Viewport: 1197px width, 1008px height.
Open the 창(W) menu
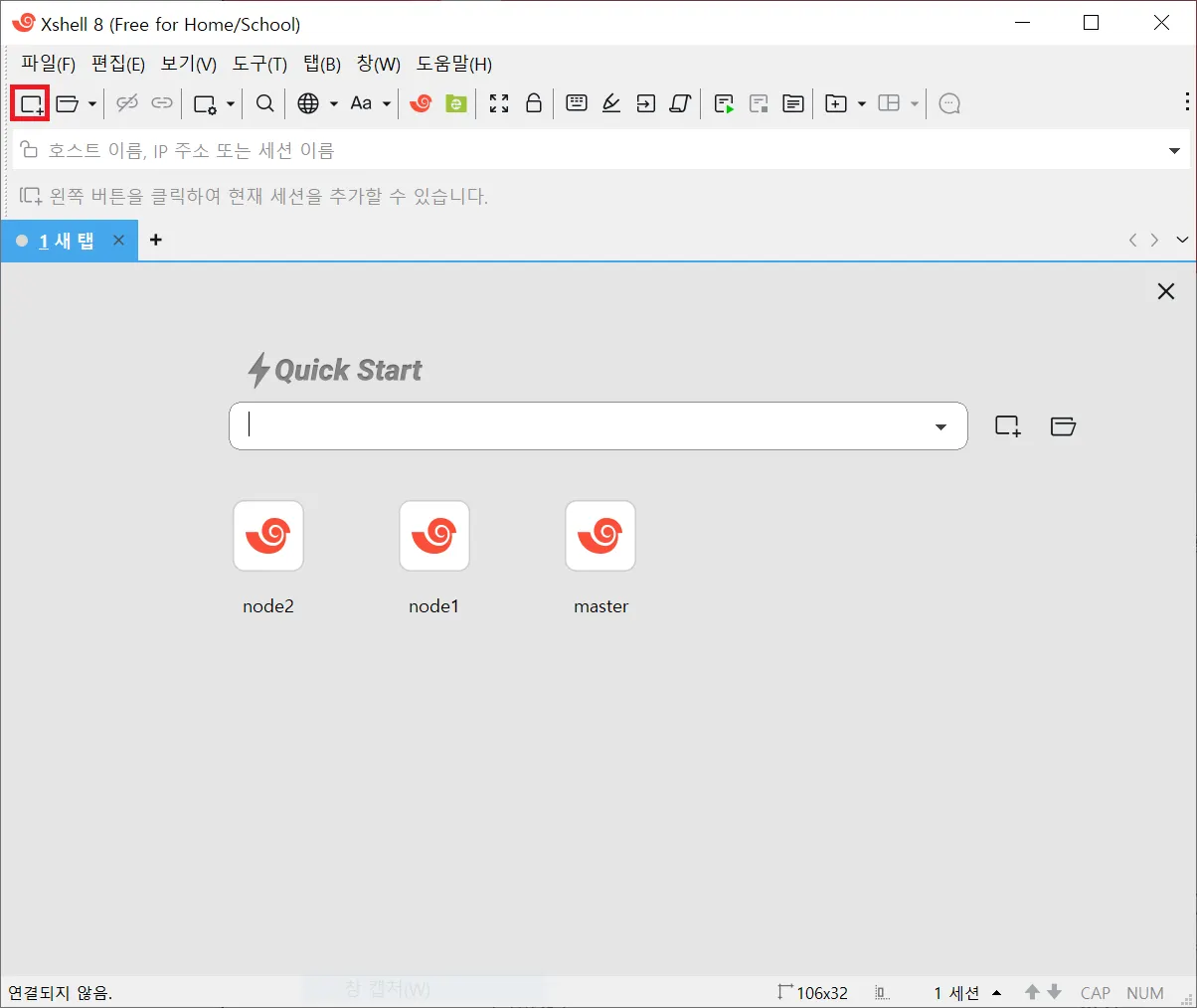(x=379, y=64)
